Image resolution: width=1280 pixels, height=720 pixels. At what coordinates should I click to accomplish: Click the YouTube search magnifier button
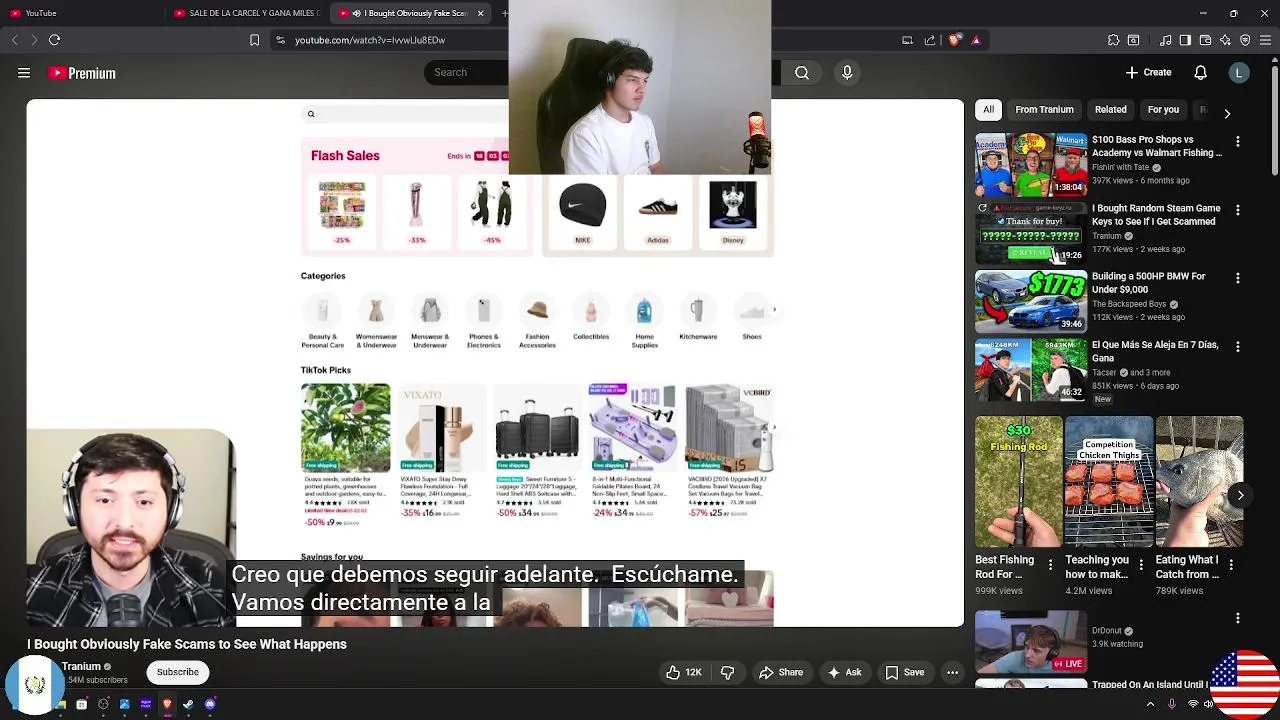(x=802, y=72)
